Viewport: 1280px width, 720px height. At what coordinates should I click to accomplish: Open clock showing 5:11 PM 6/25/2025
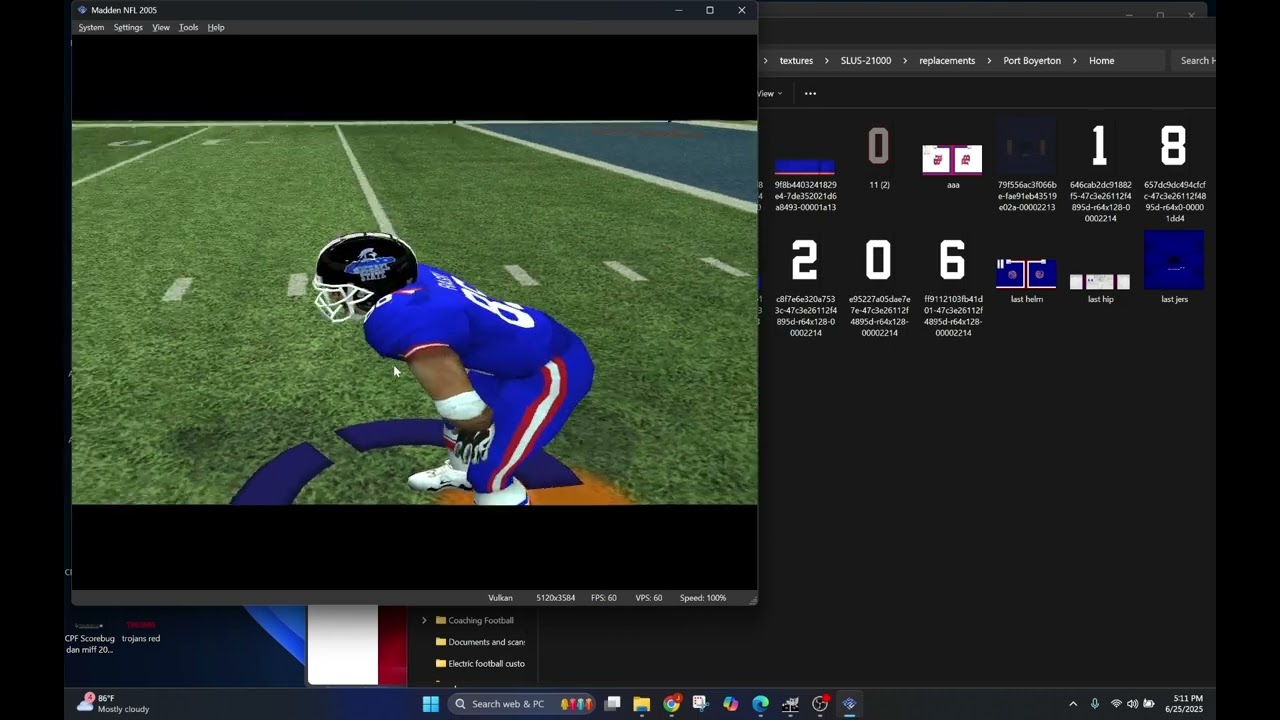tap(1184, 704)
